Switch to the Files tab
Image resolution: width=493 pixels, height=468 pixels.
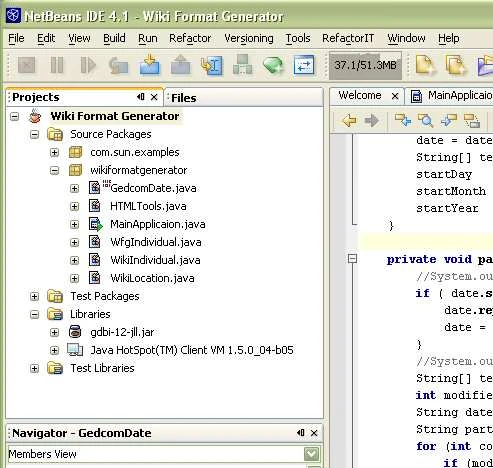coord(183,98)
